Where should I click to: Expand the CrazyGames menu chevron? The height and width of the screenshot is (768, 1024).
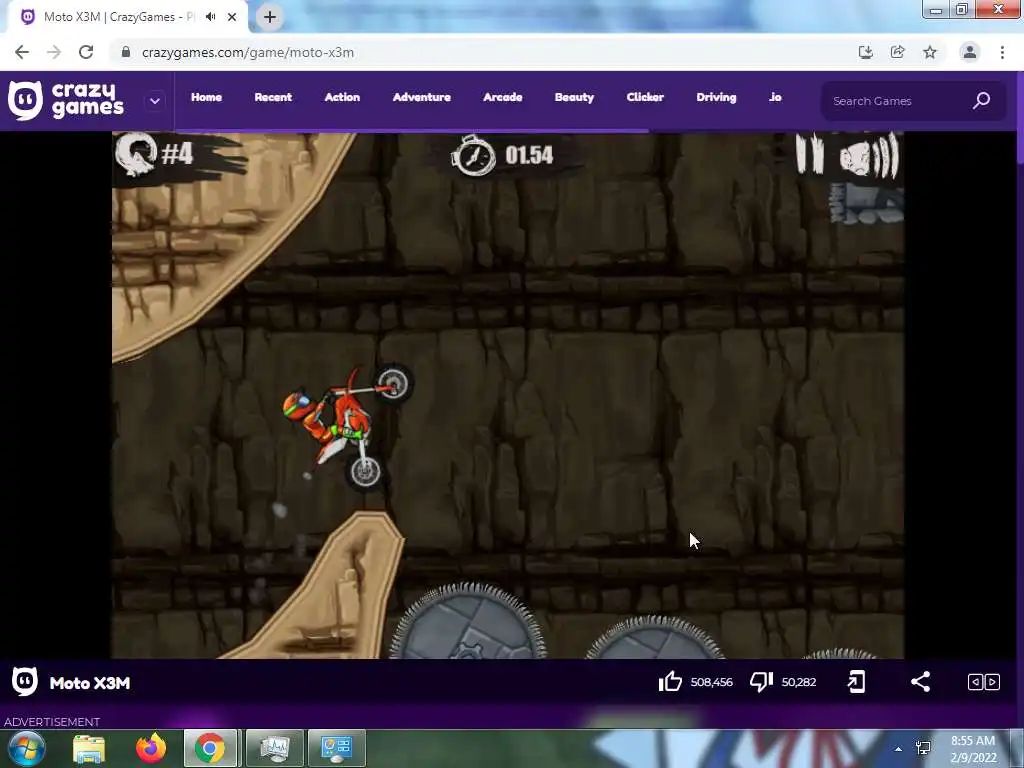click(155, 101)
